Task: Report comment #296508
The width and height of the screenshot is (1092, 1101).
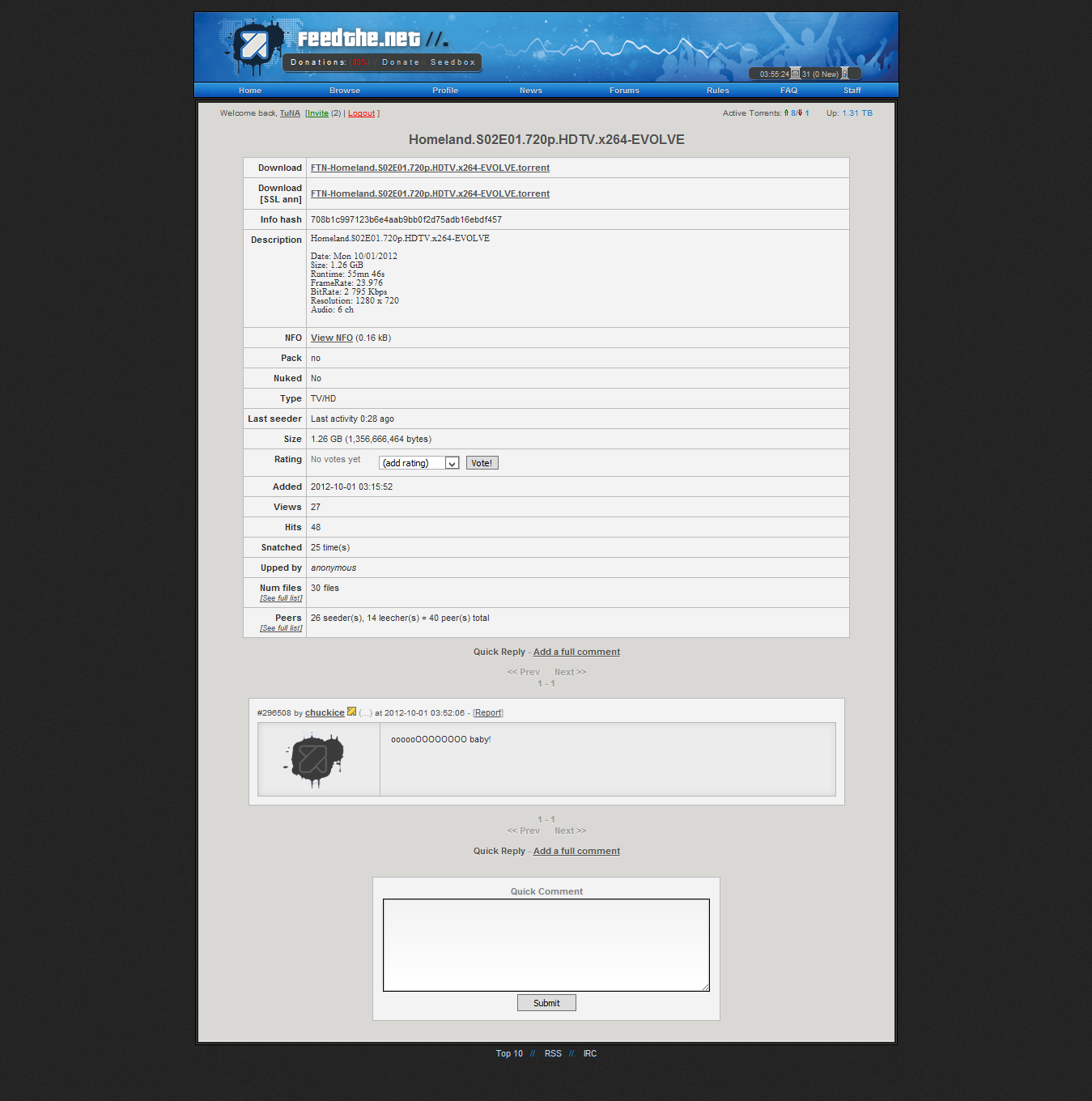Action: coord(488,712)
